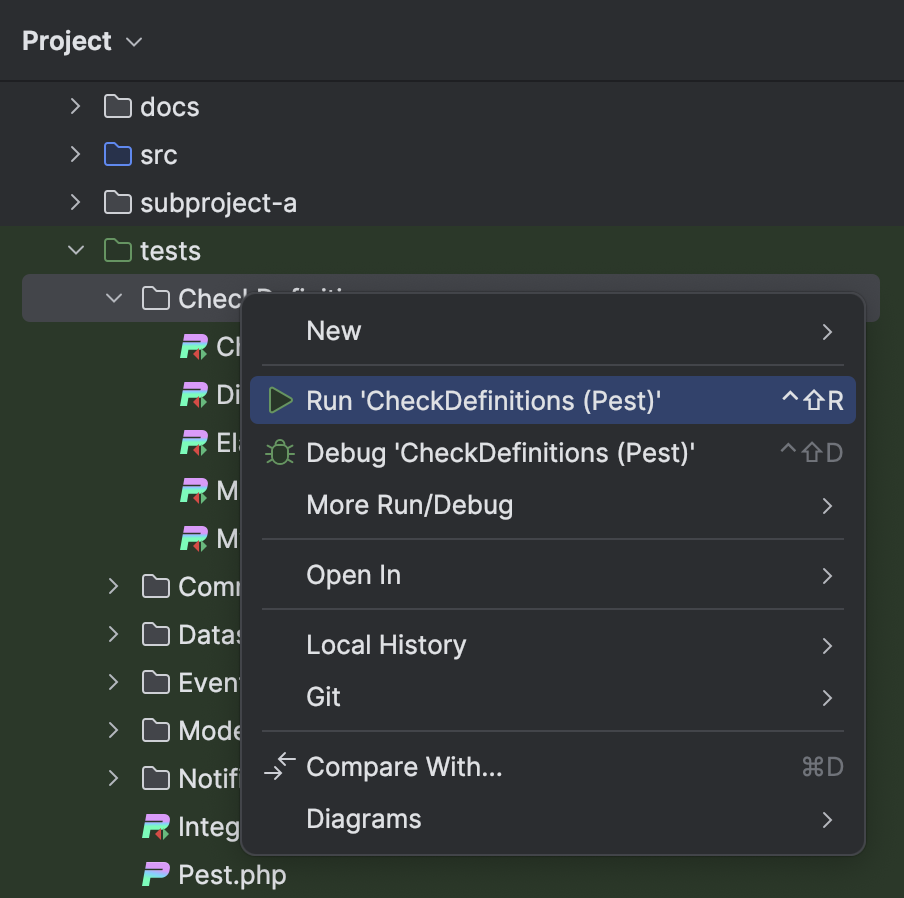Click the Compare With arrow icon

(279, 766)
